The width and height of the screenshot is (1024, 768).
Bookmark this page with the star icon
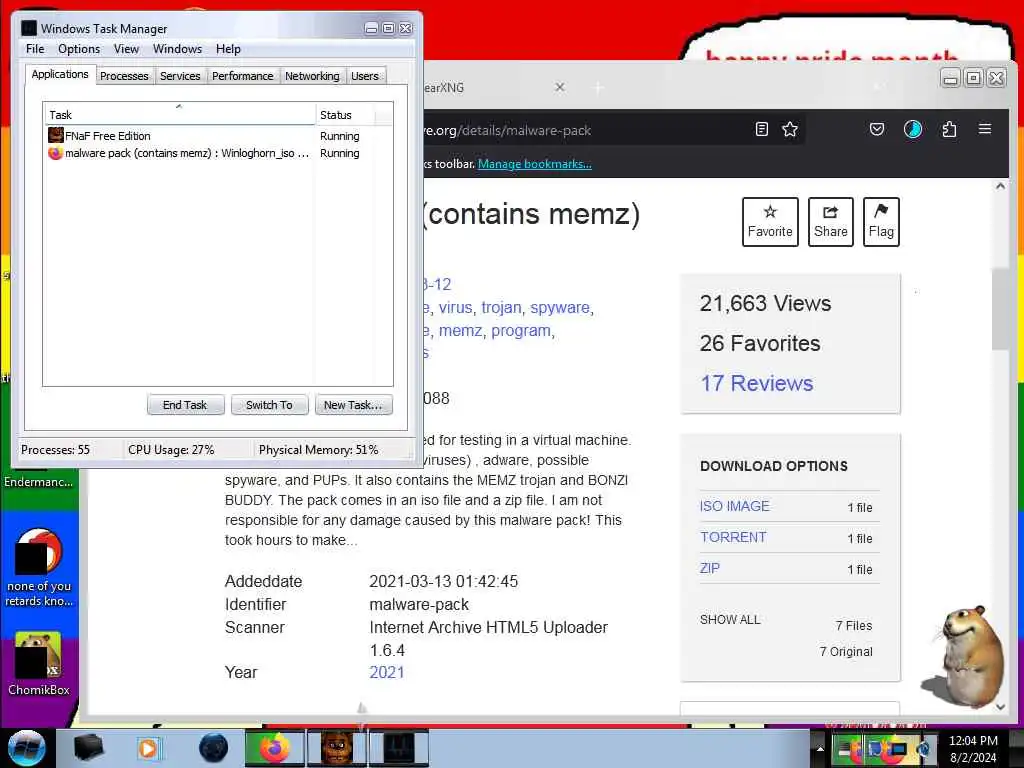(x=790, y=129)
